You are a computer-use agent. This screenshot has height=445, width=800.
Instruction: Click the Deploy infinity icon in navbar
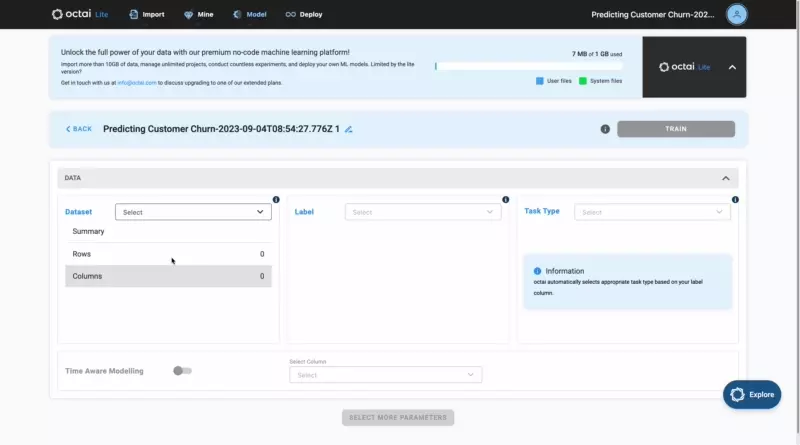coord(290,14)
